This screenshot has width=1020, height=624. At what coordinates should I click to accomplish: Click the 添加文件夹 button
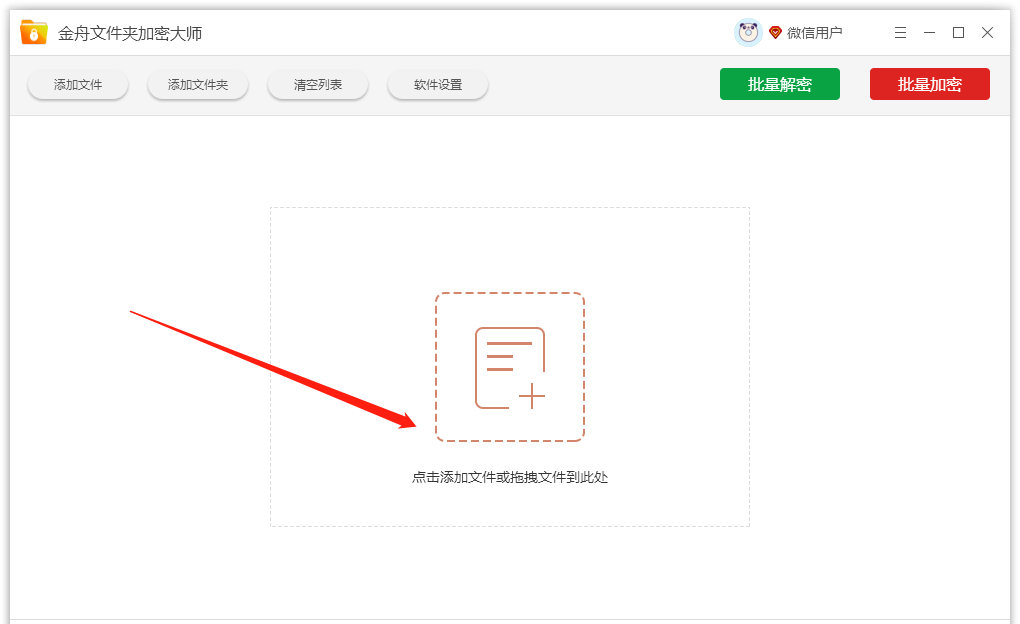[197, 84]
